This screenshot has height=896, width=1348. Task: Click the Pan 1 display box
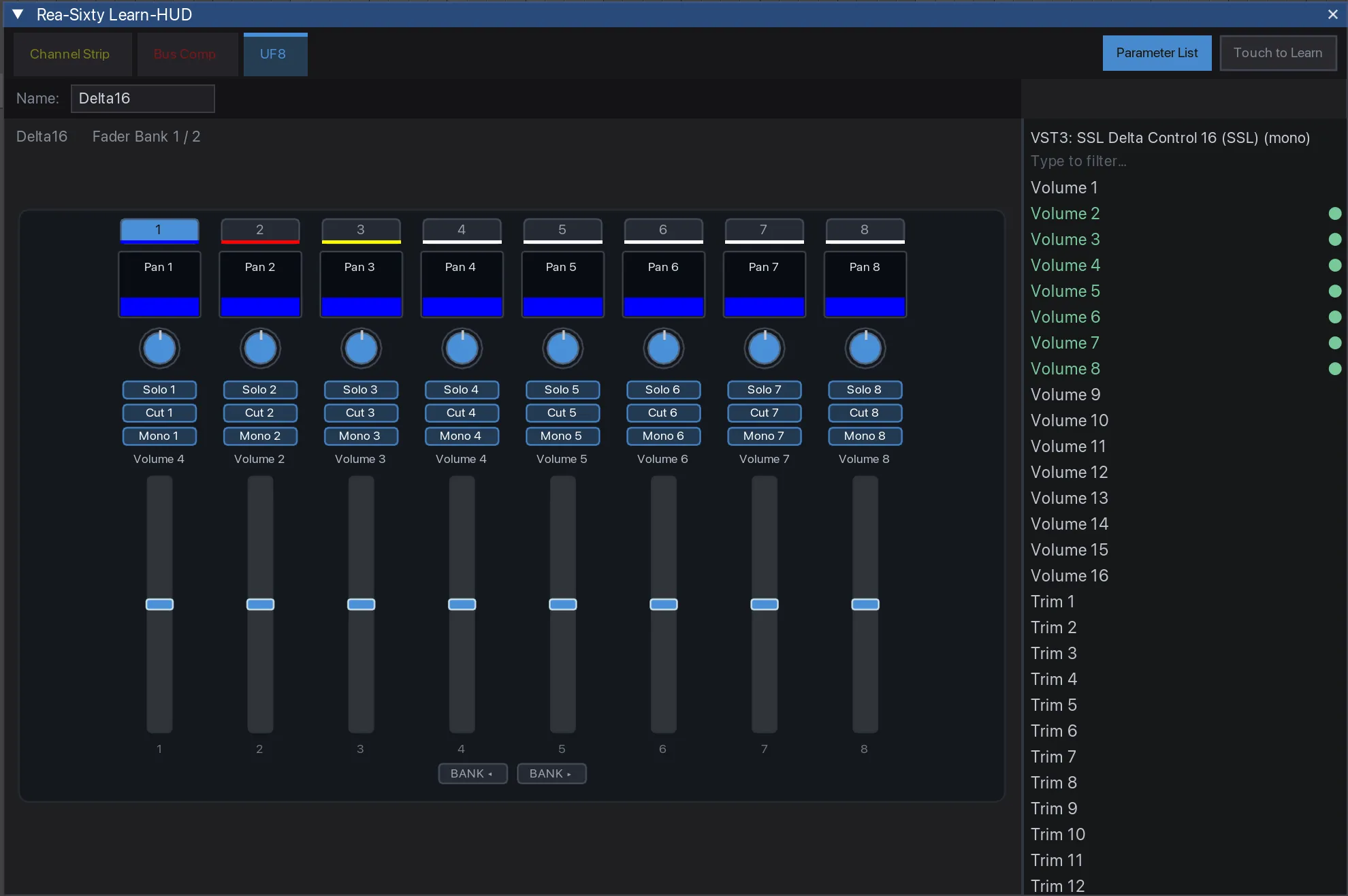159,285
